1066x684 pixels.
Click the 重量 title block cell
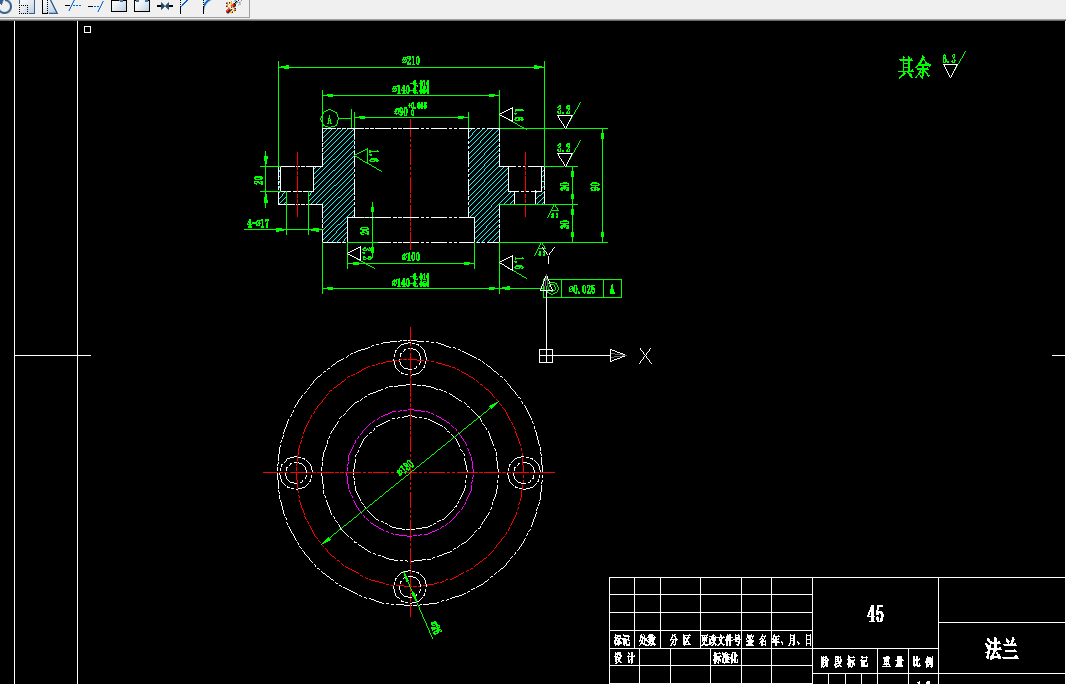[x=893, y=662]
